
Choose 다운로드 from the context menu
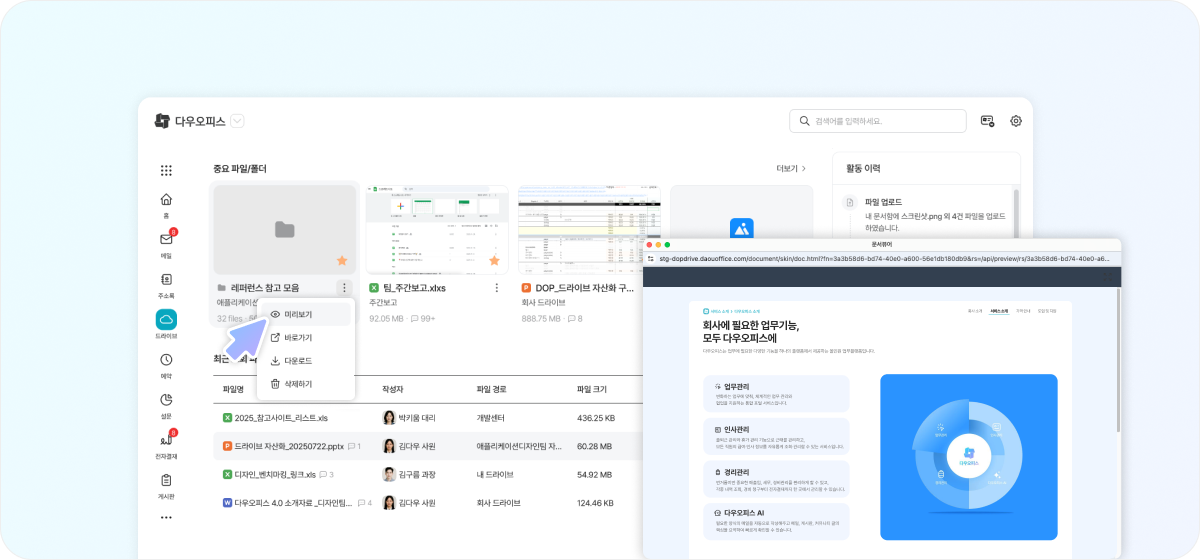pos(305,361)
